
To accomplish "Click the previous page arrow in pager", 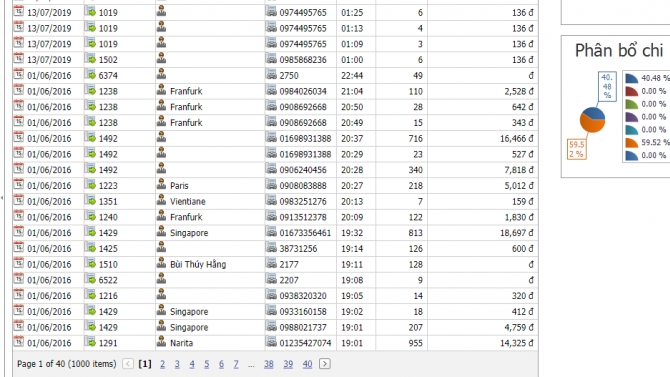I will (128, 364).
